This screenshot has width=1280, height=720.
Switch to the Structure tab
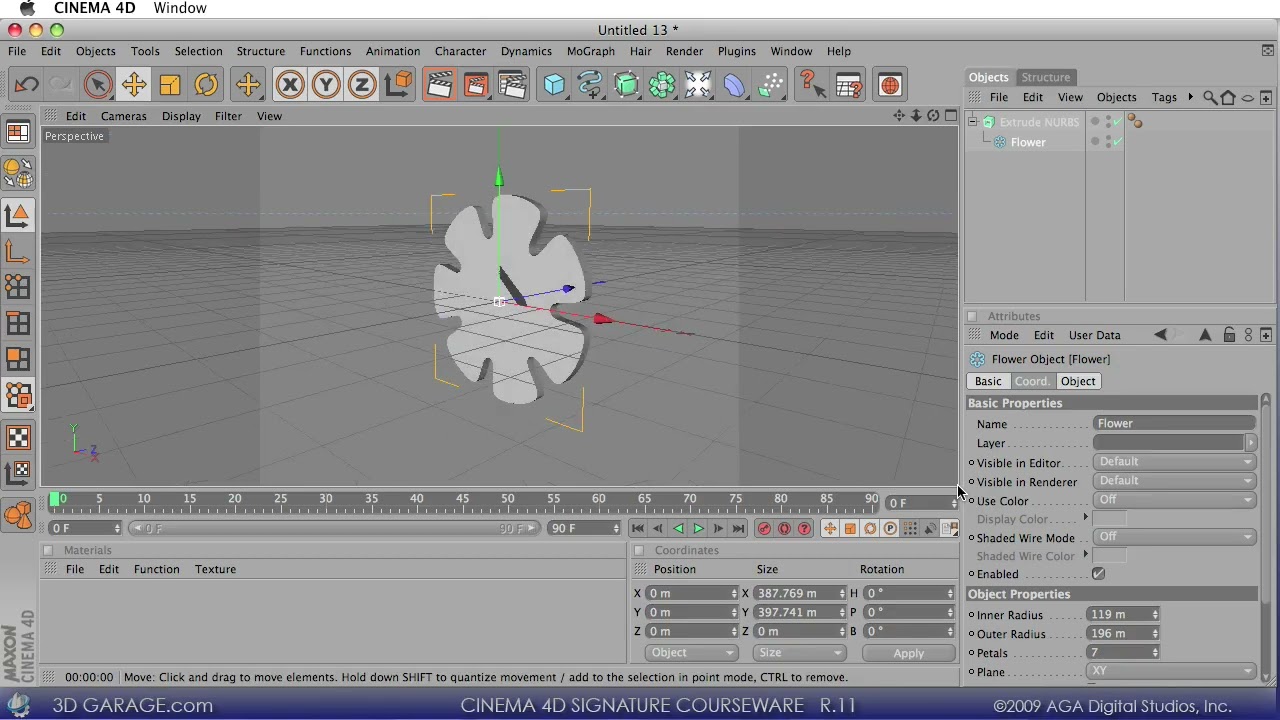pos(1045,77)
